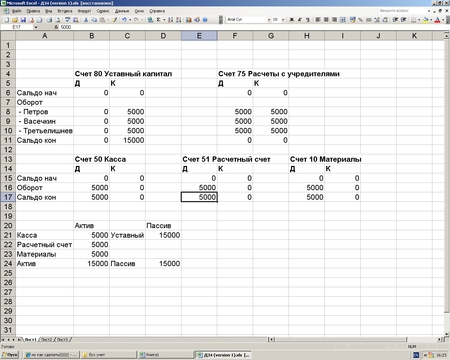
Task: Increase the cell indent
Action: [403, 20]
